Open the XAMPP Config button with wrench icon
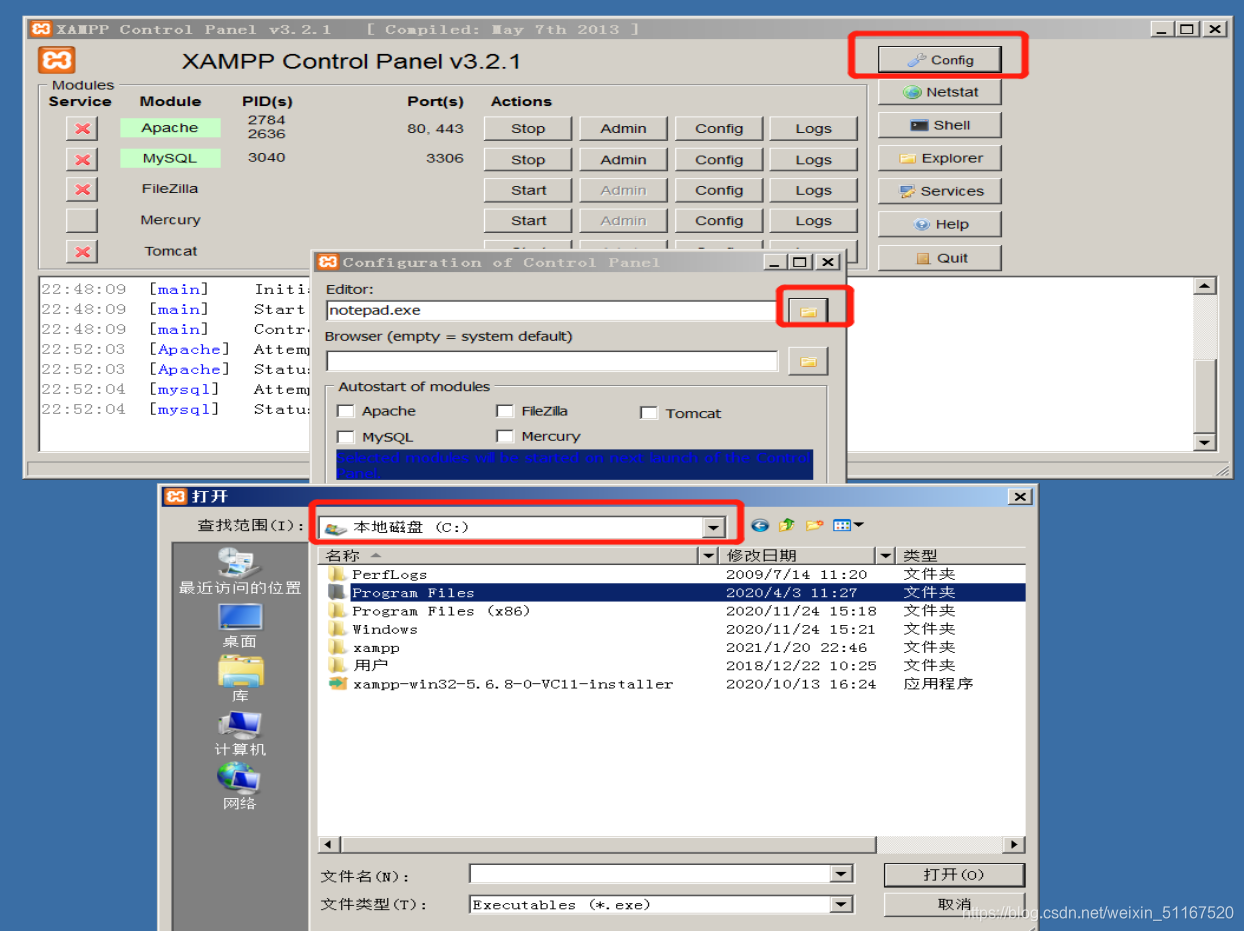1244x932 pixels. point(939,60)
